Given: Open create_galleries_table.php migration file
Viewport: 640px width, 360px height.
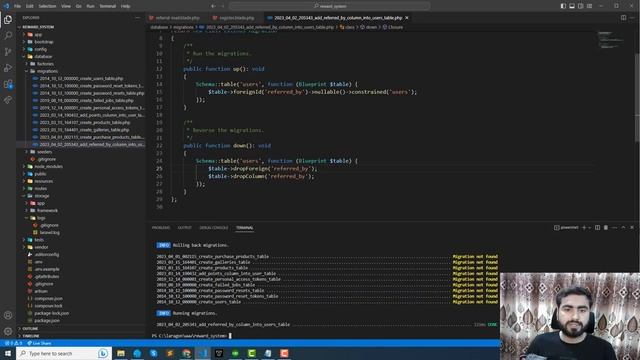Looking at the screenshot, I should coord(84,130).
